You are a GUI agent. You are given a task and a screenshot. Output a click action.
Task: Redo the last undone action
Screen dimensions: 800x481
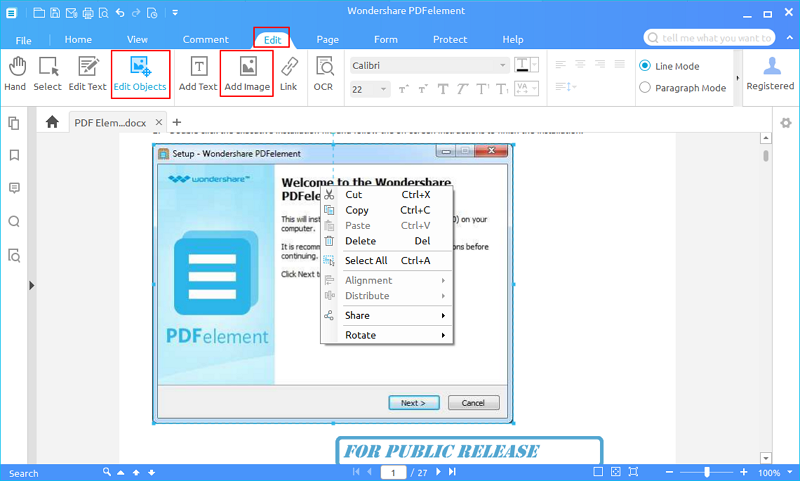(x=136, y=13)
